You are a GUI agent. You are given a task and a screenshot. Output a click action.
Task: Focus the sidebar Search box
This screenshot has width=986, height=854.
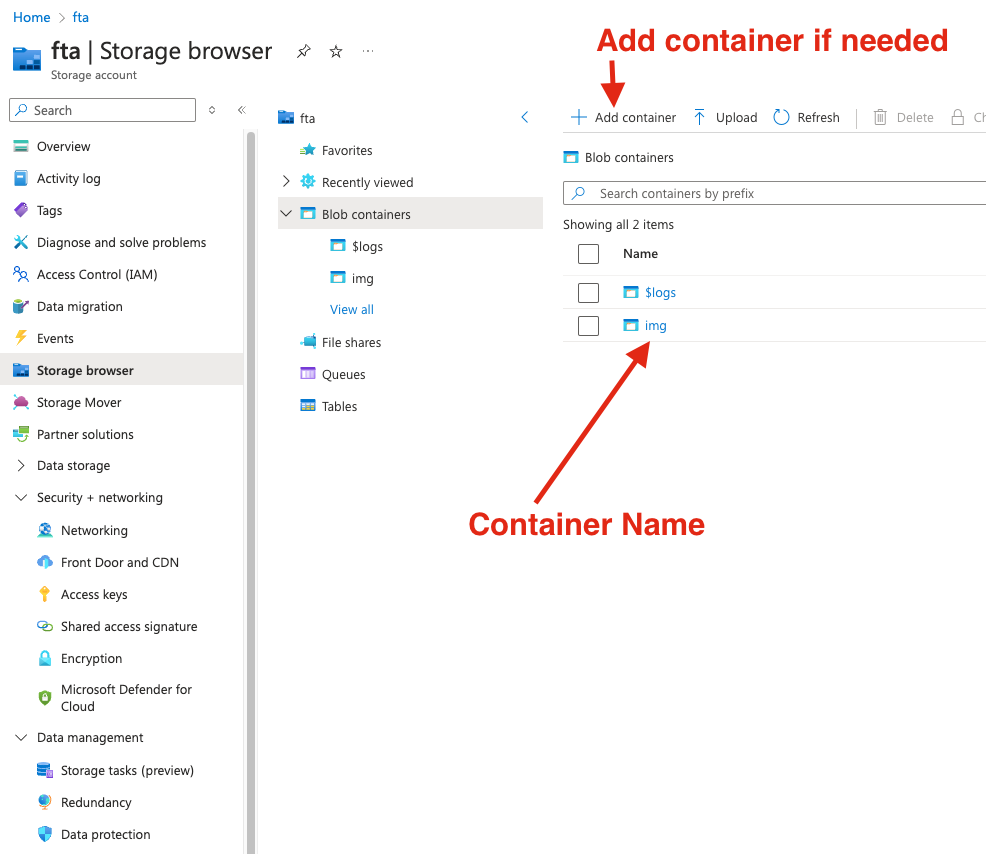pyautogui.click(x=102, y=110)
